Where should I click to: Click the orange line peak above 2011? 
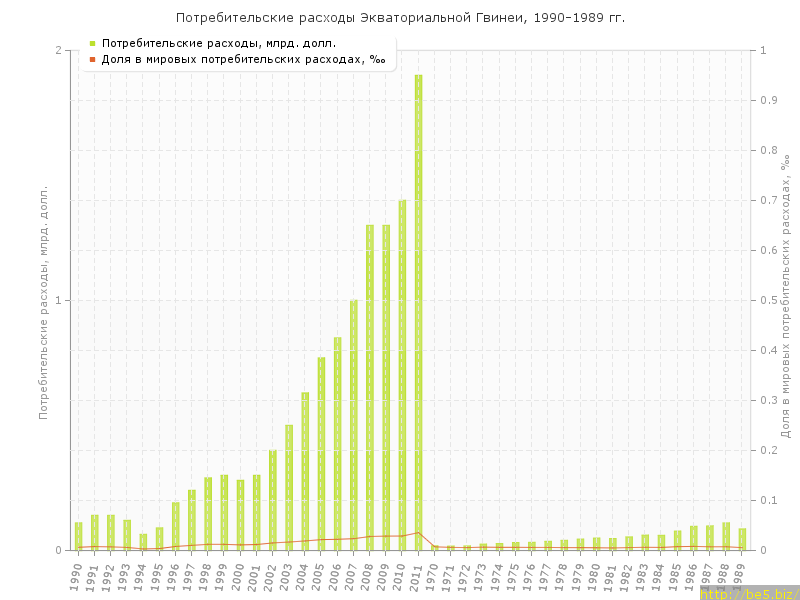[418, 532]
